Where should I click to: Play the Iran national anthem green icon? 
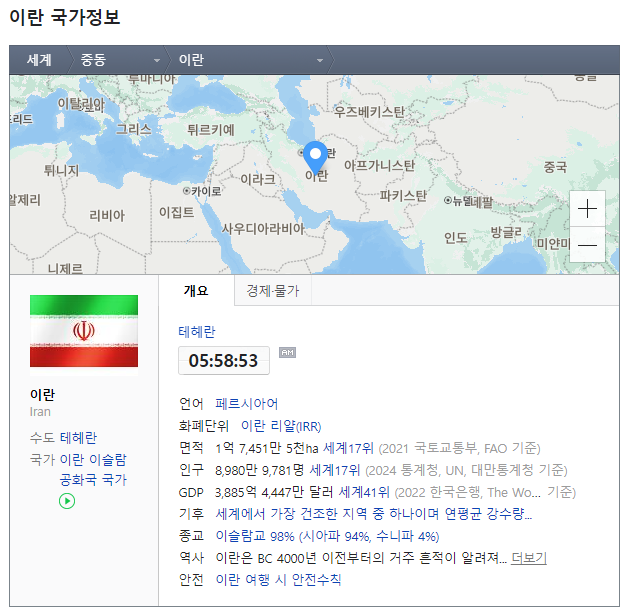click(x=67, y=501)
